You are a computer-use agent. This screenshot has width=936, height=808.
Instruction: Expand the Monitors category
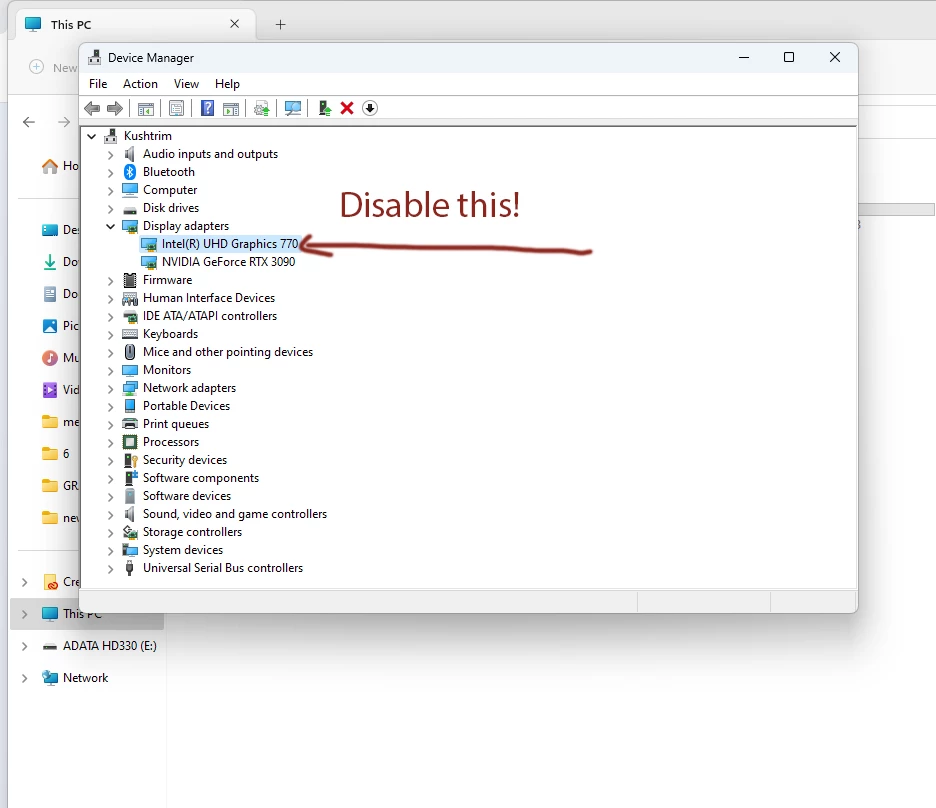click(x=110, y=371)
